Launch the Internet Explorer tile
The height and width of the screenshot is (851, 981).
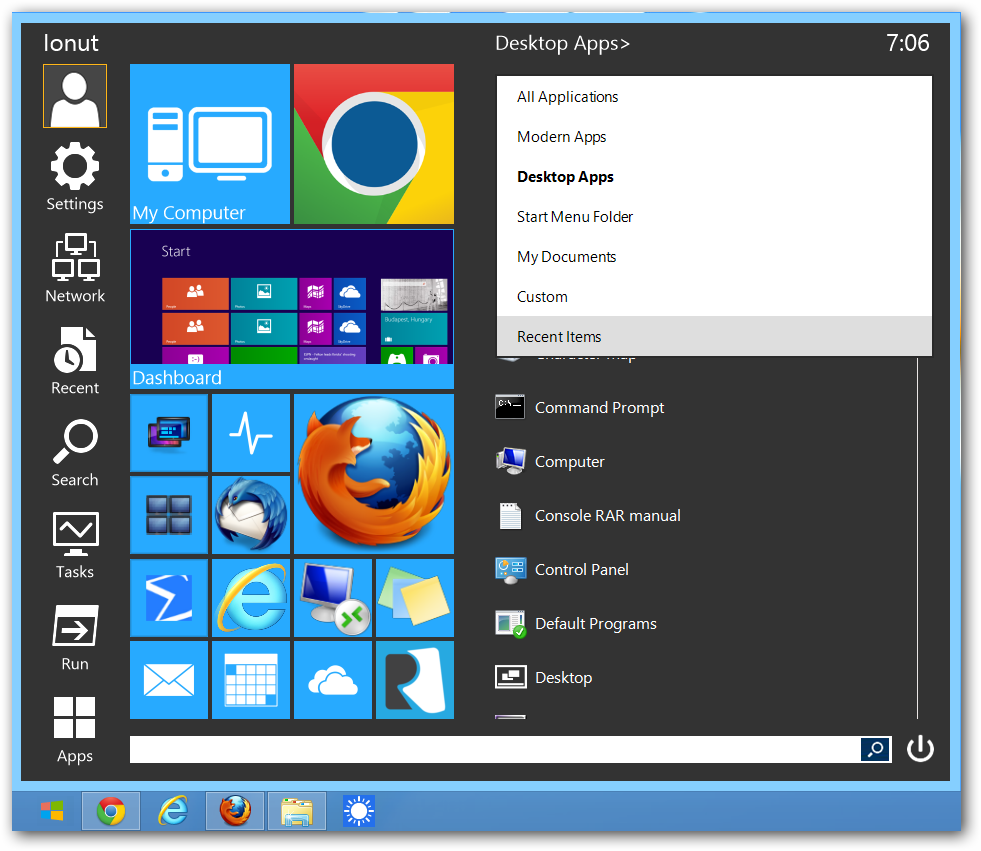click(x=251, y=598)
